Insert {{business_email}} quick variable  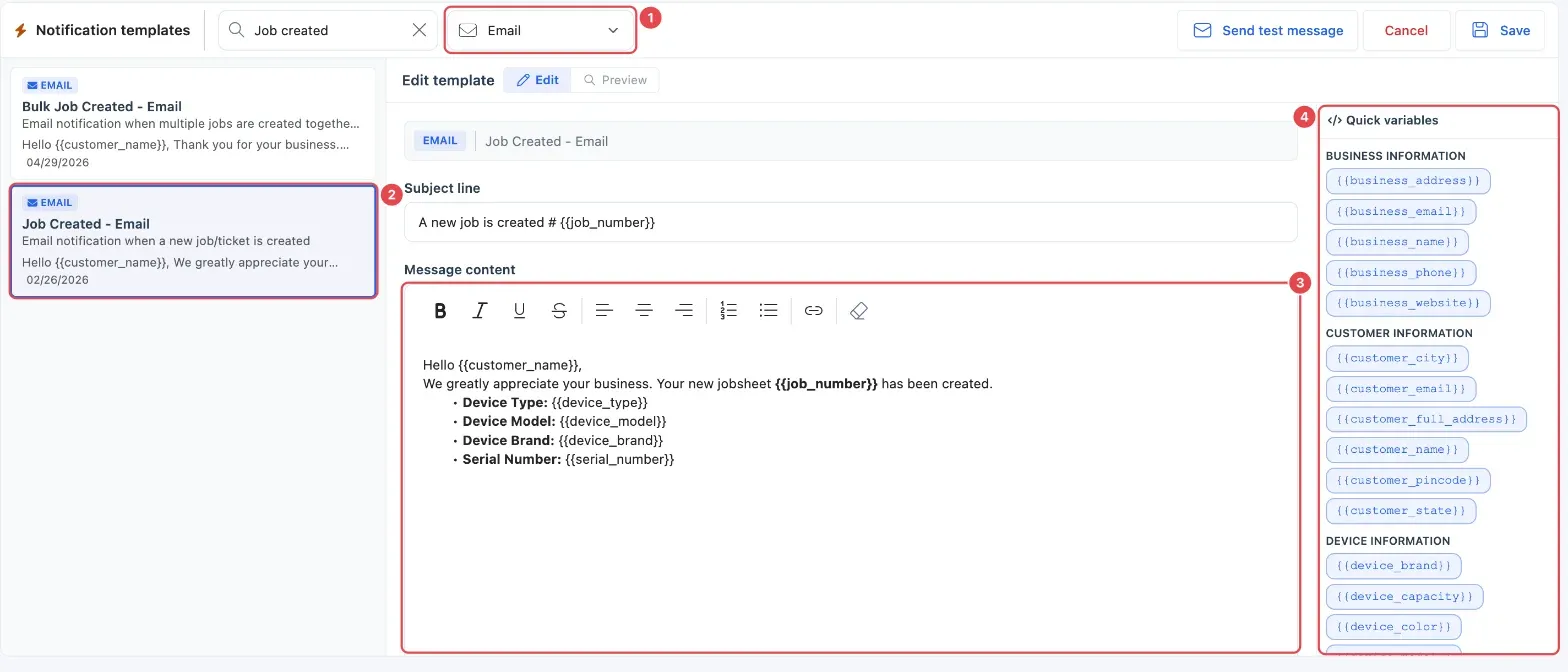1400,212
